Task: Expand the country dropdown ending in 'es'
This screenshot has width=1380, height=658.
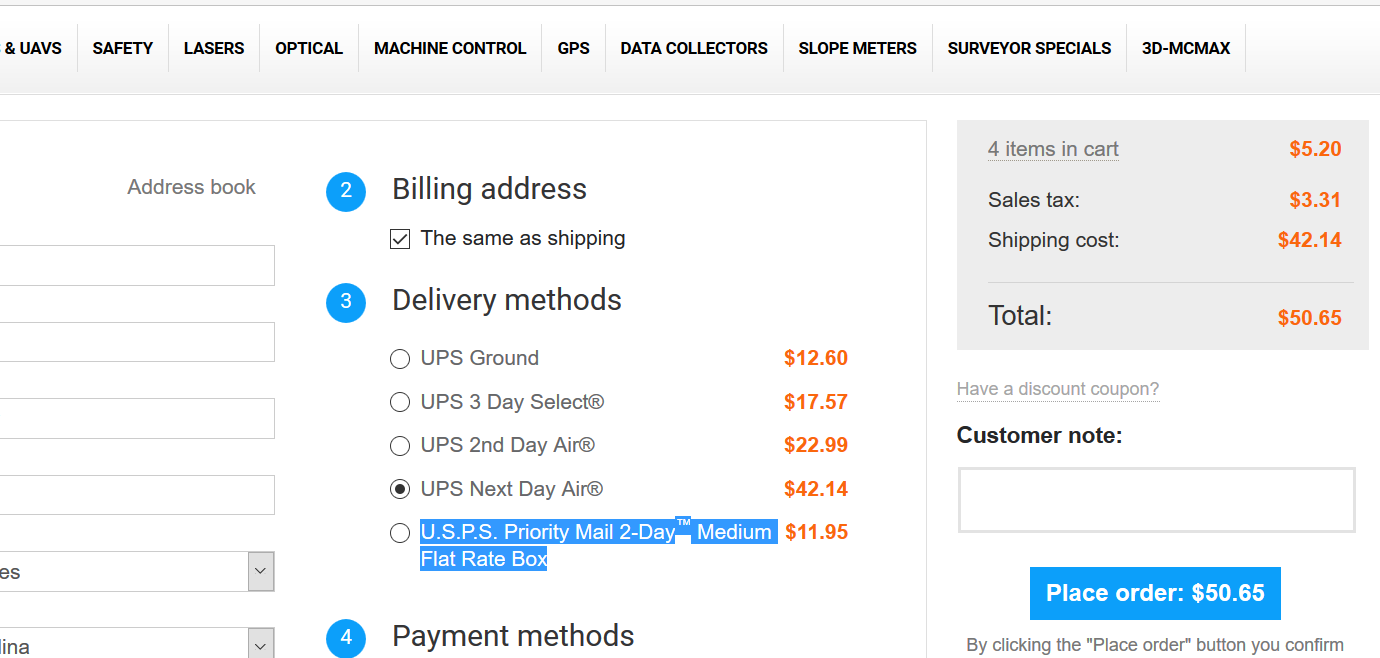Action: pos(136,571)
